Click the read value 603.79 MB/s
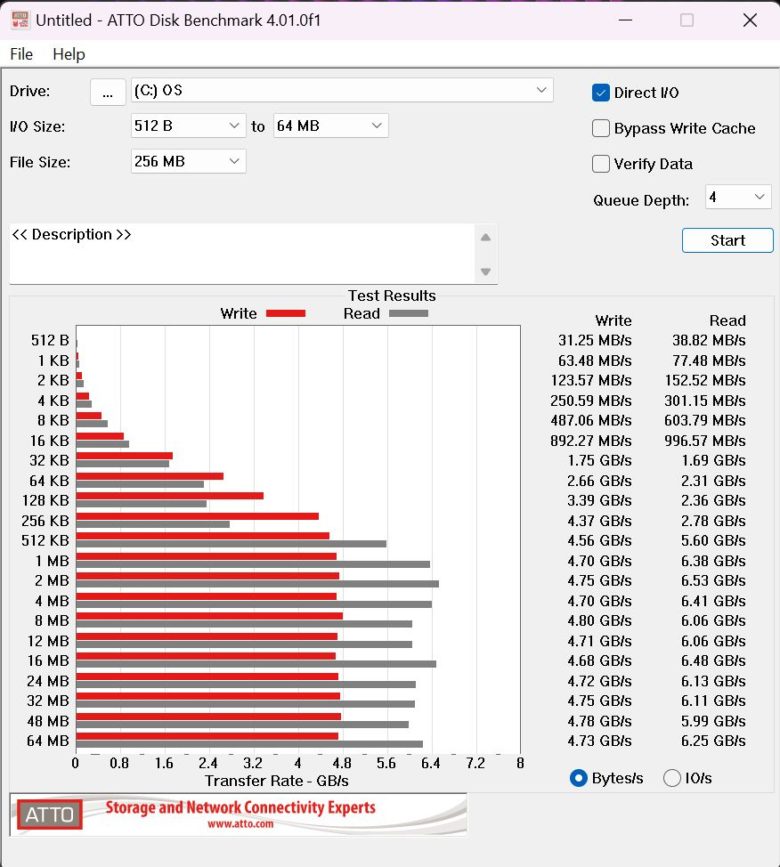Viewport: 780px width, 867px height. [705, 420]
